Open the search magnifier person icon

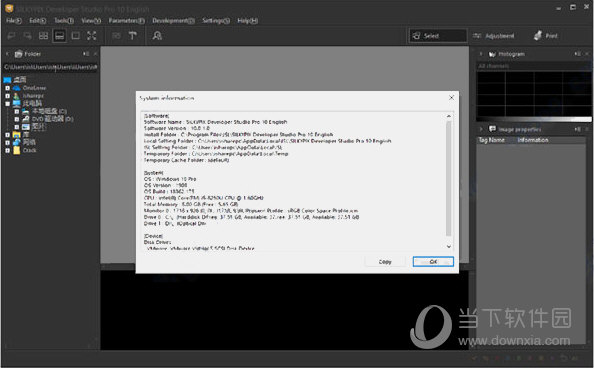coord(157,36)
